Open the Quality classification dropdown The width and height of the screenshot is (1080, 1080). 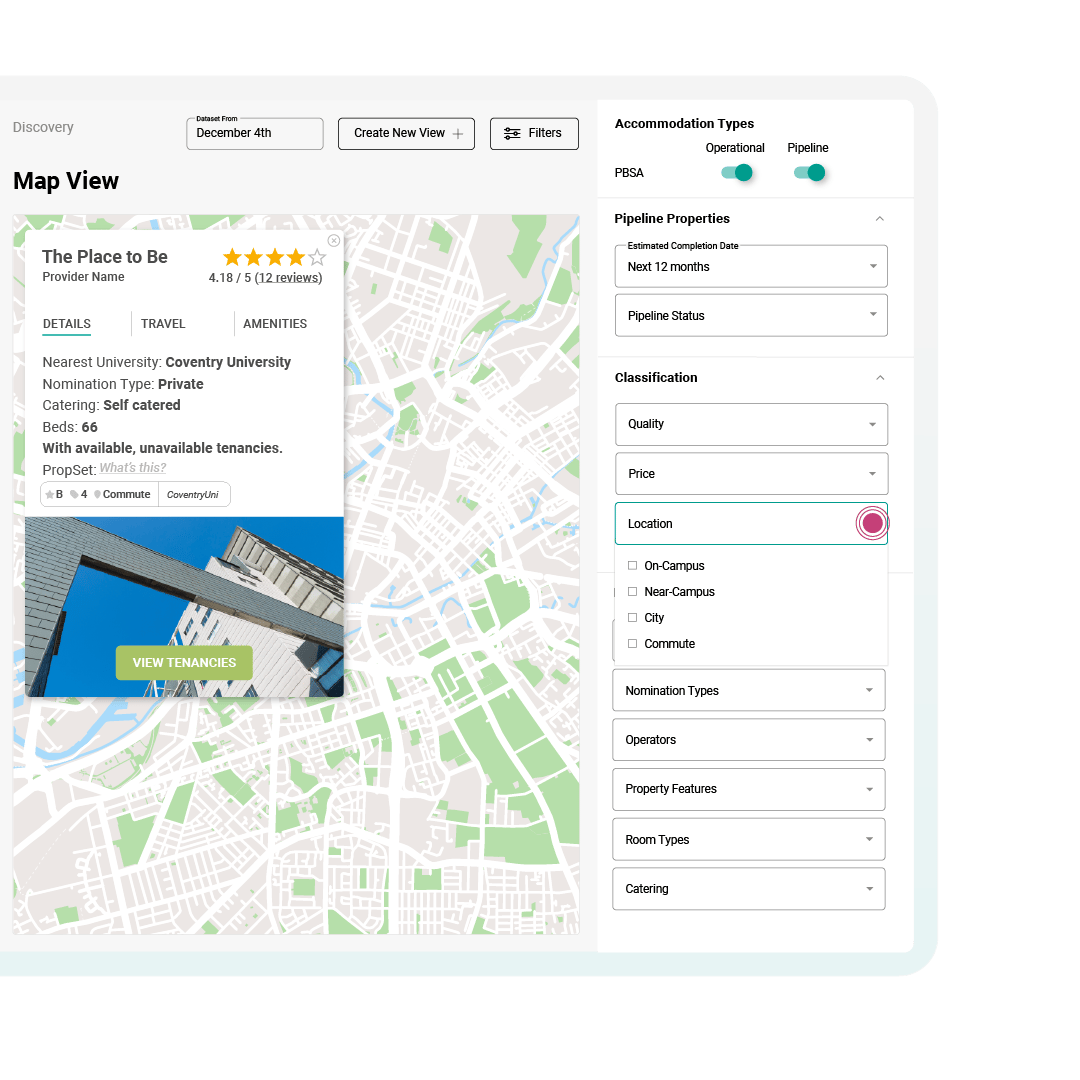(x=751, y=424)
